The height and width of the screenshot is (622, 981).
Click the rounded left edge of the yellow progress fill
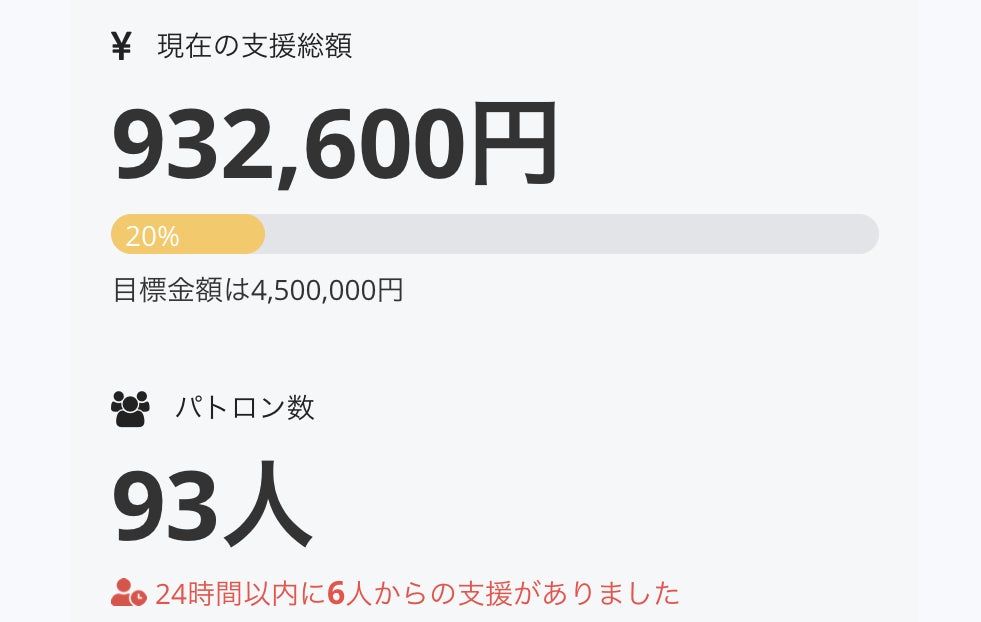point(117,234)
